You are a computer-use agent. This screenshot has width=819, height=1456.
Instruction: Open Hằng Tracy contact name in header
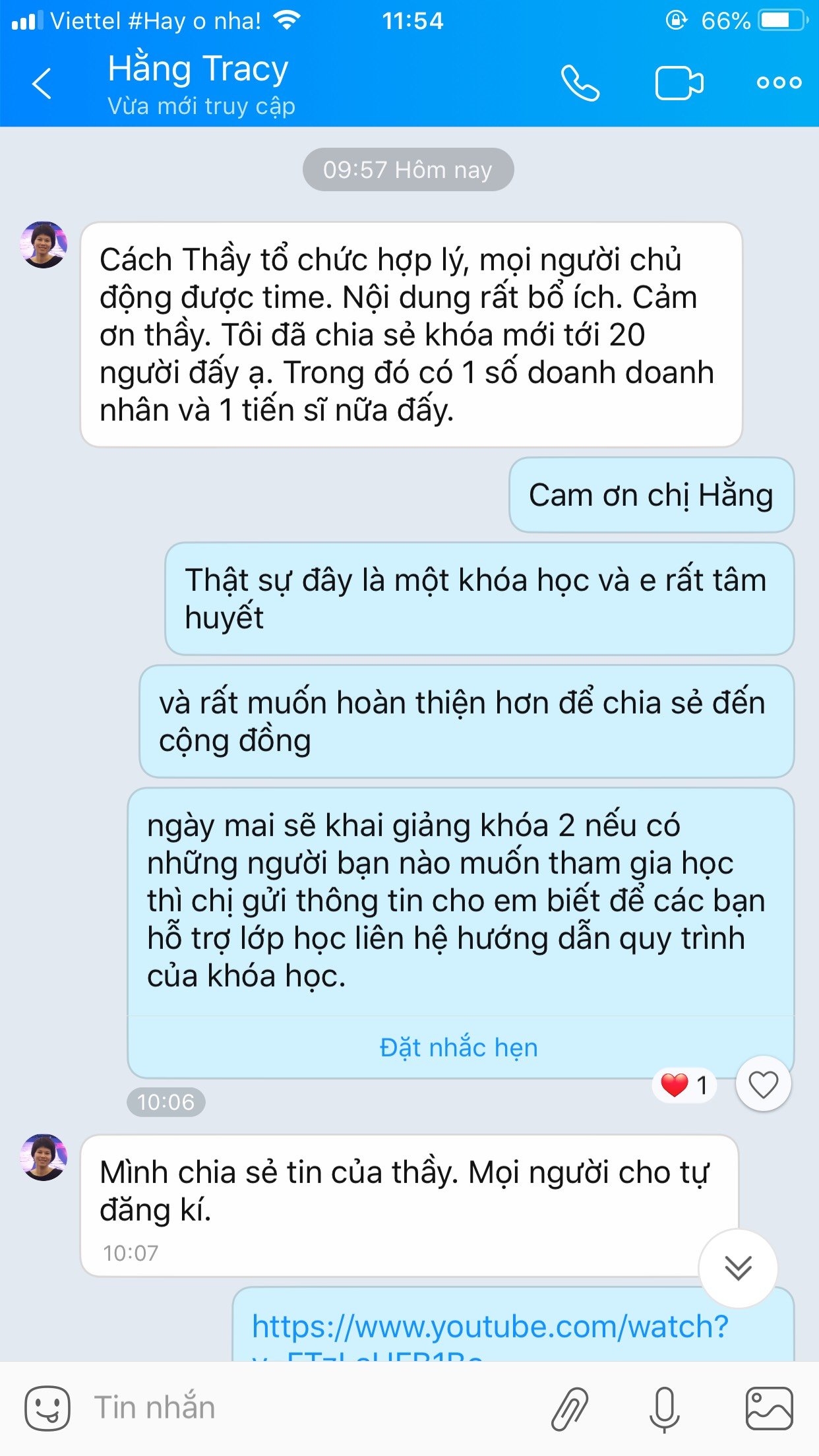tap(198, 69)
